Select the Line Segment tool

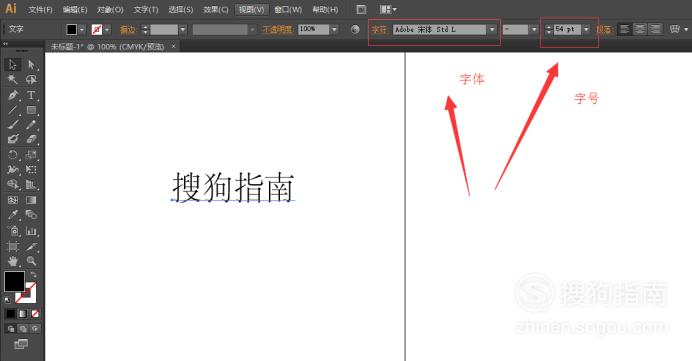[12, 110]
